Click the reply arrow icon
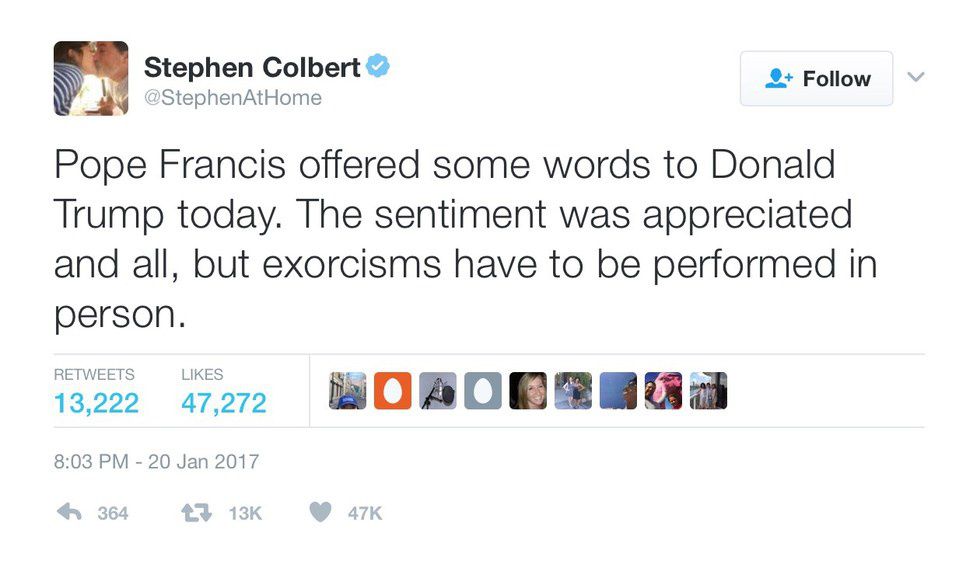Image resolution: width=980 pixels, height=564 pixels. (x=68, y=512)
